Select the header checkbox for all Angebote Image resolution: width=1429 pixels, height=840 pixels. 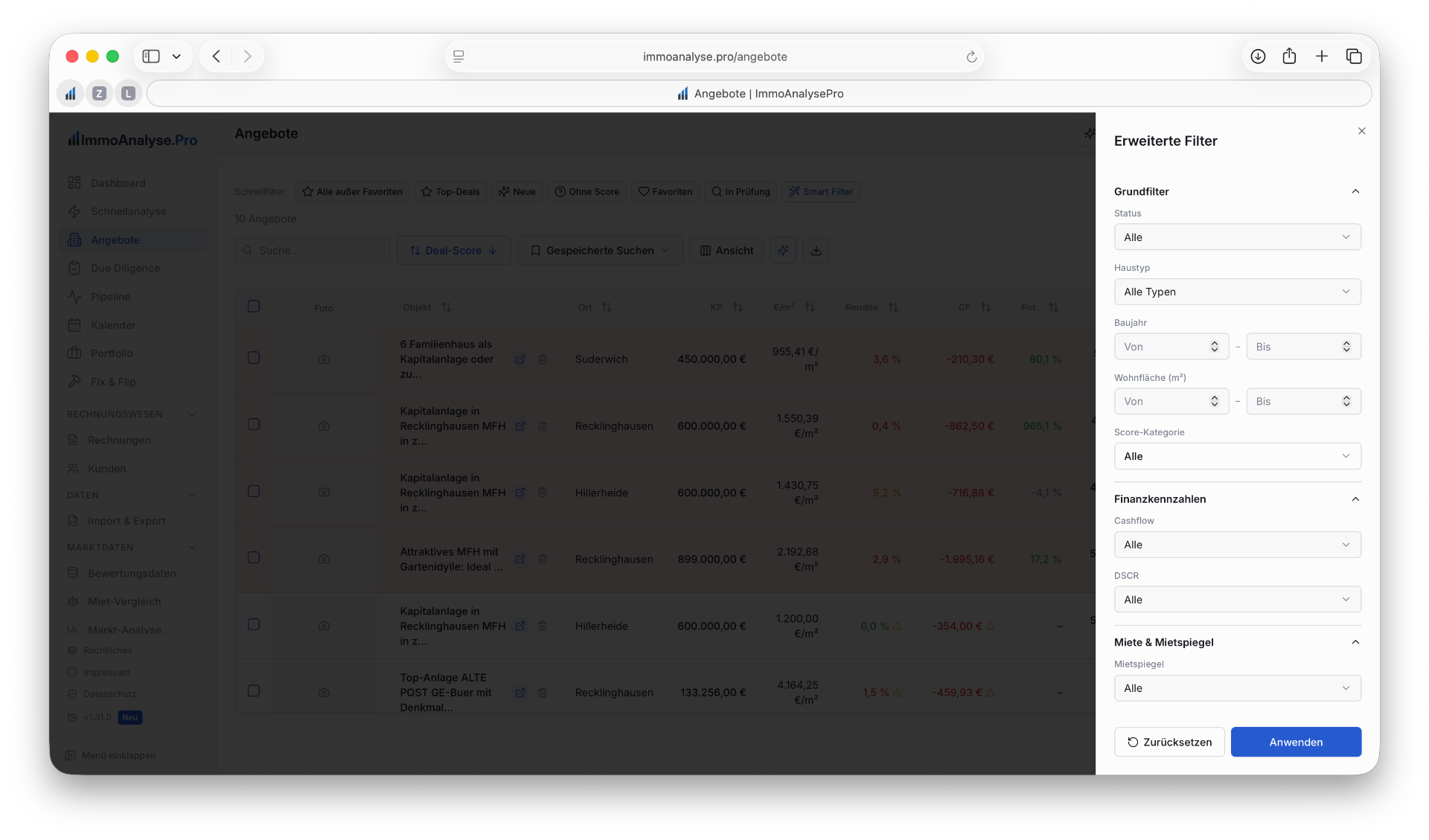pyautogui.click(x=254, y=307)
